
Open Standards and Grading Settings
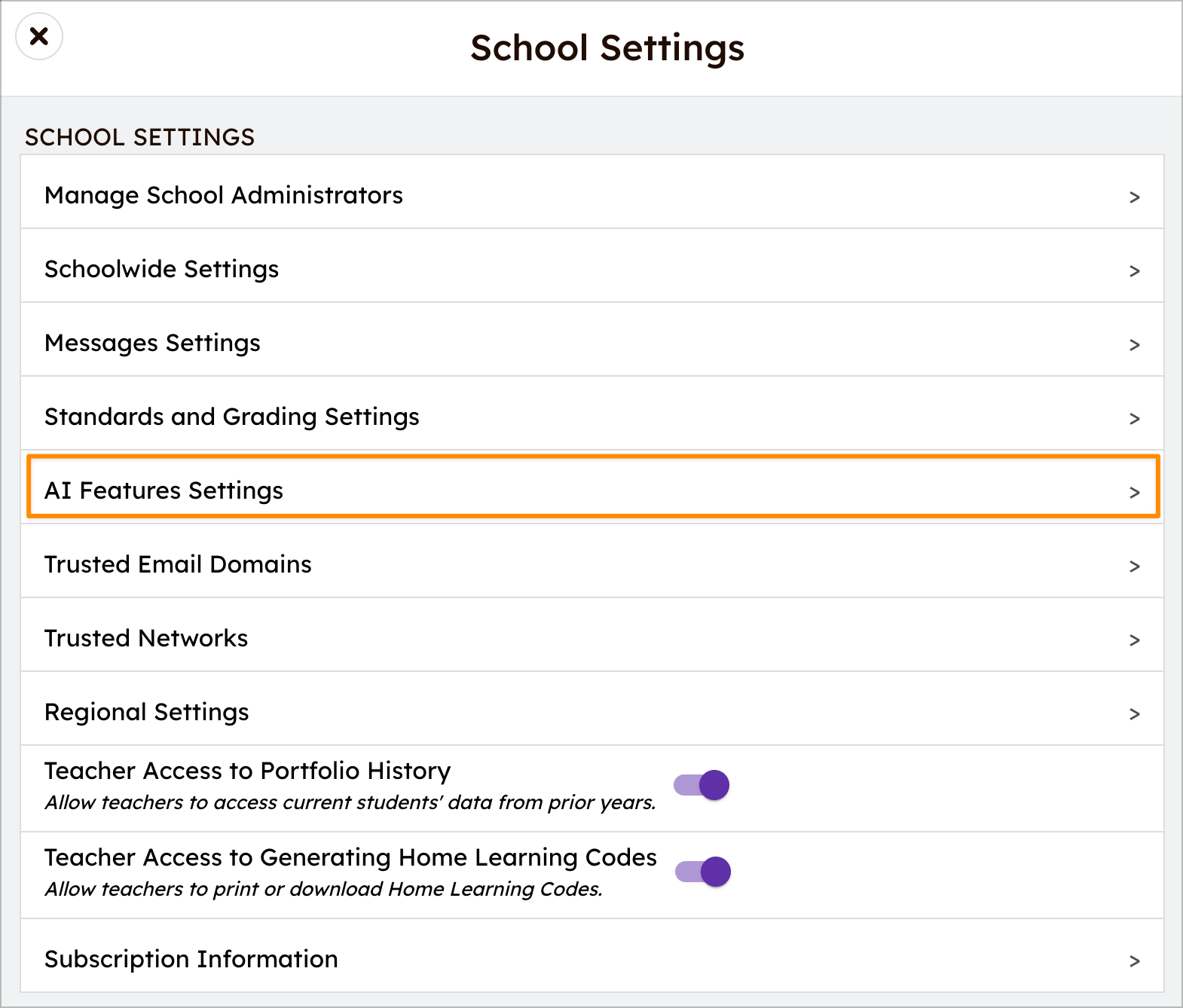point(232,417)
